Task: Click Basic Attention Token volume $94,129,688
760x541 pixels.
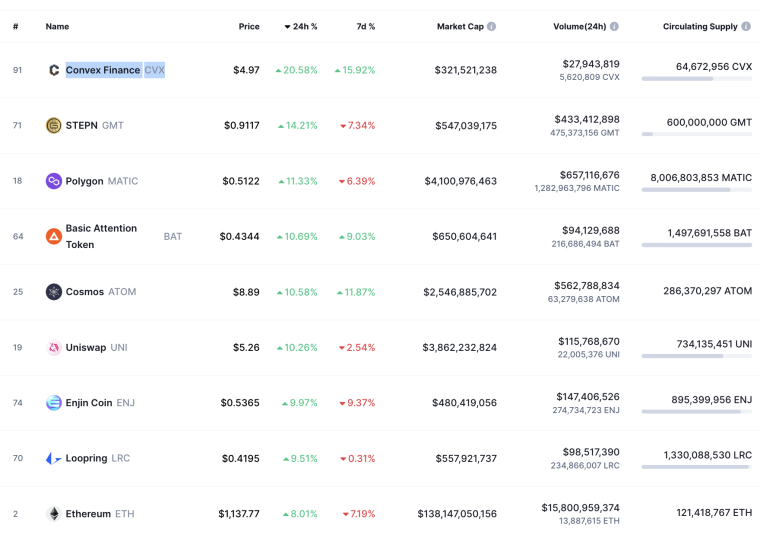Action: pyautogui.click(x=591, y=230)
